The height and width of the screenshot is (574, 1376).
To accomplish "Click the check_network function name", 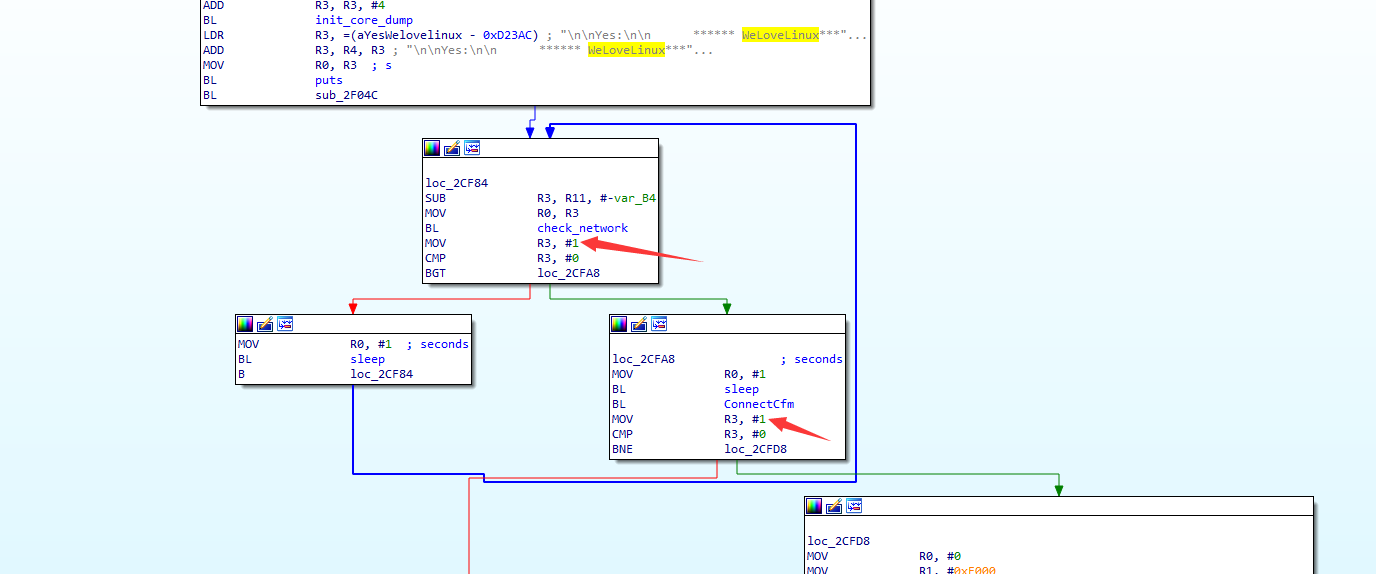I will point(582,228).
